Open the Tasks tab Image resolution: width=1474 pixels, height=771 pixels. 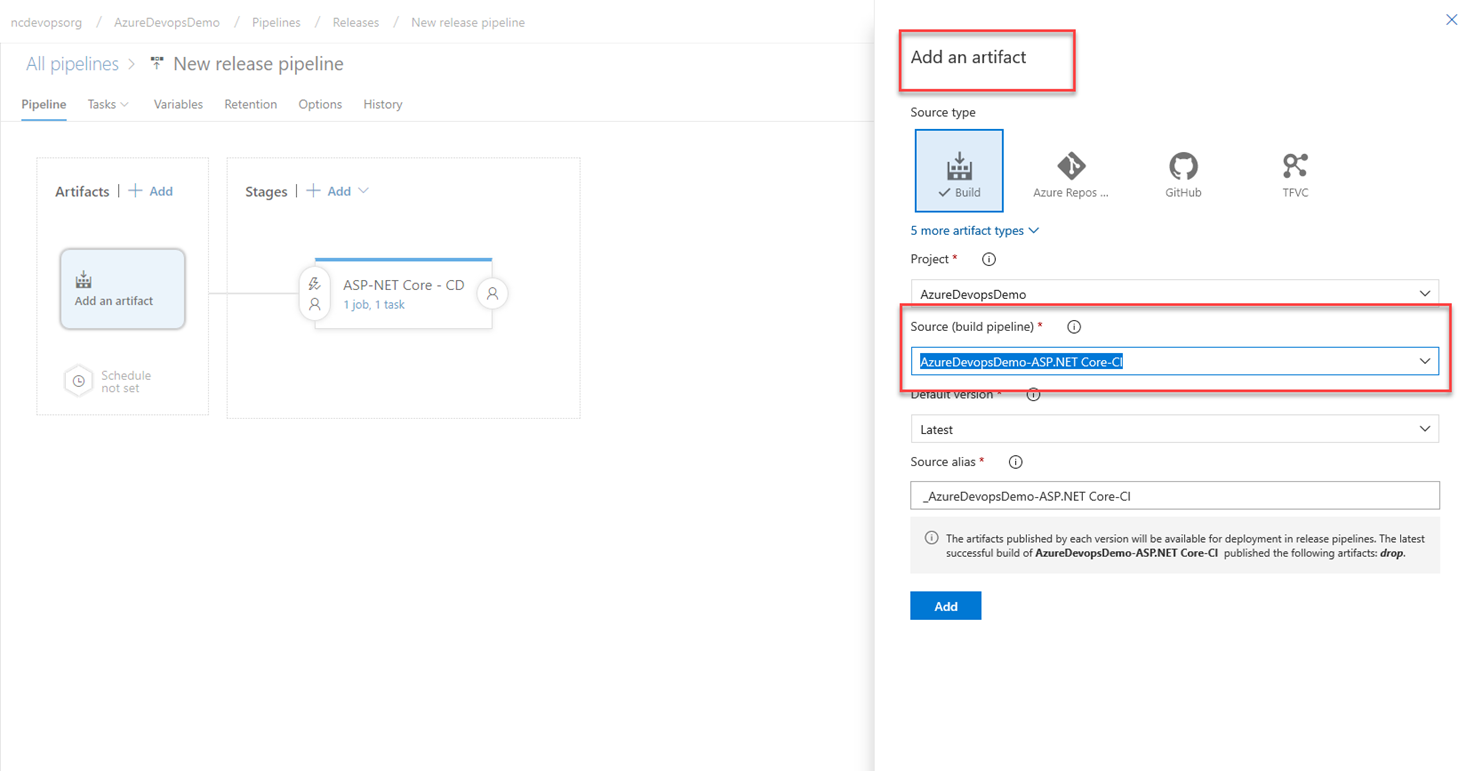(x=102, y=104)
